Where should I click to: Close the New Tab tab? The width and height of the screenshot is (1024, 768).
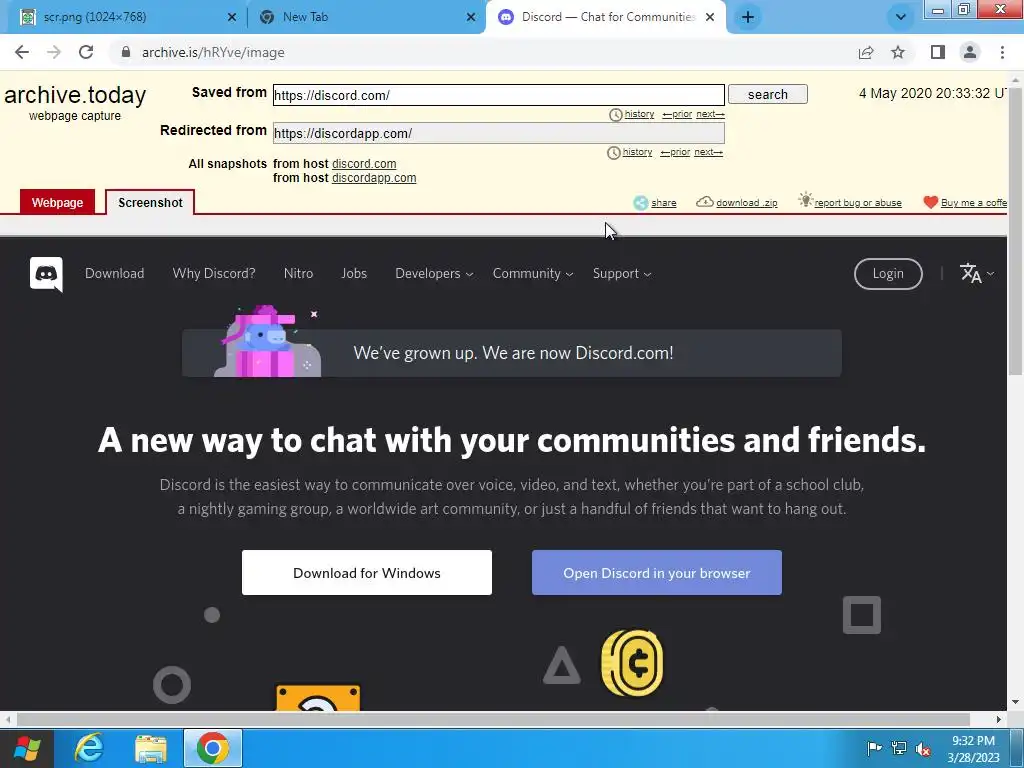pos(471,17)
